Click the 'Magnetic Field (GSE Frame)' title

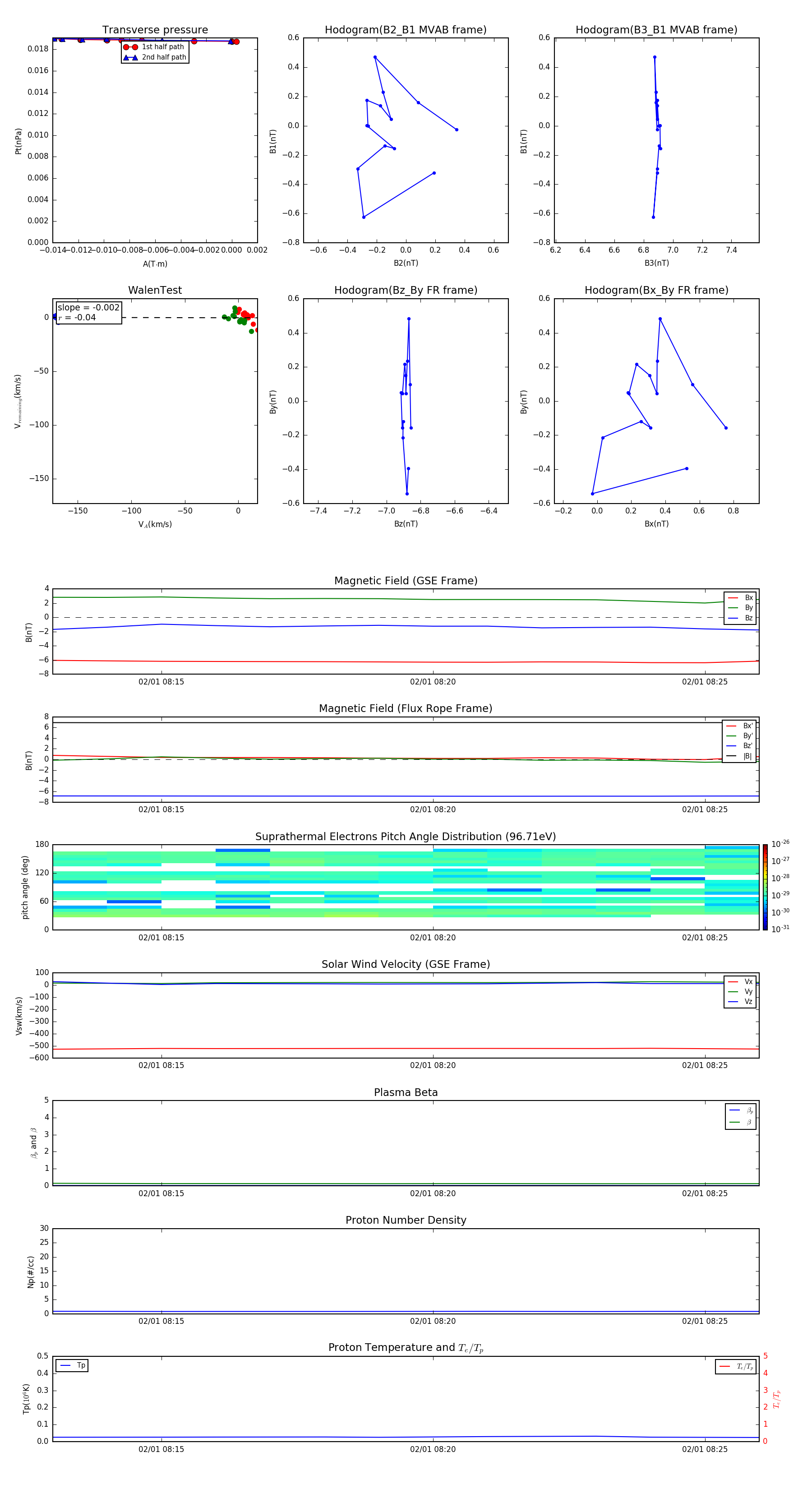pos(406,581)
